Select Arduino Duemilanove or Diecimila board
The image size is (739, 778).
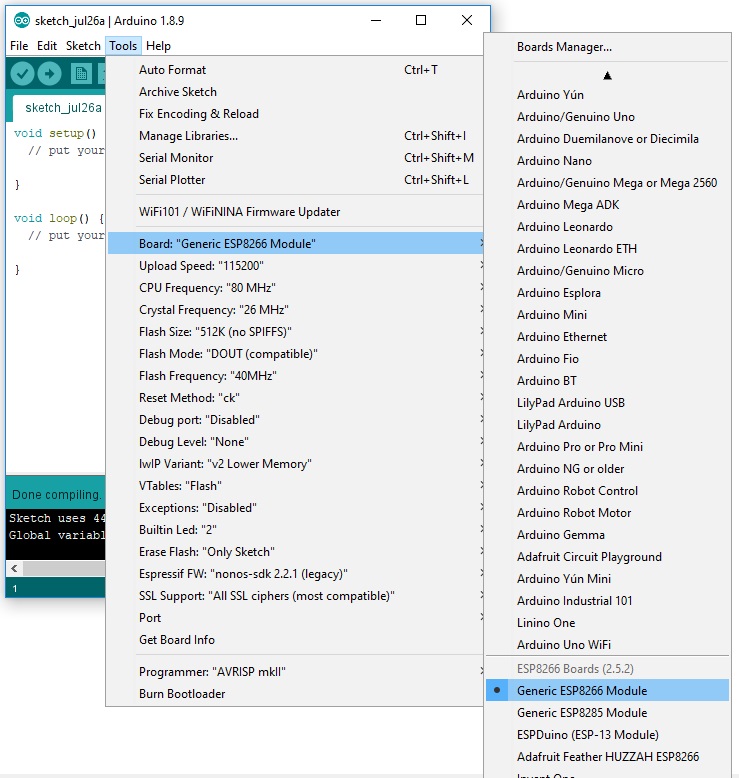607,138
